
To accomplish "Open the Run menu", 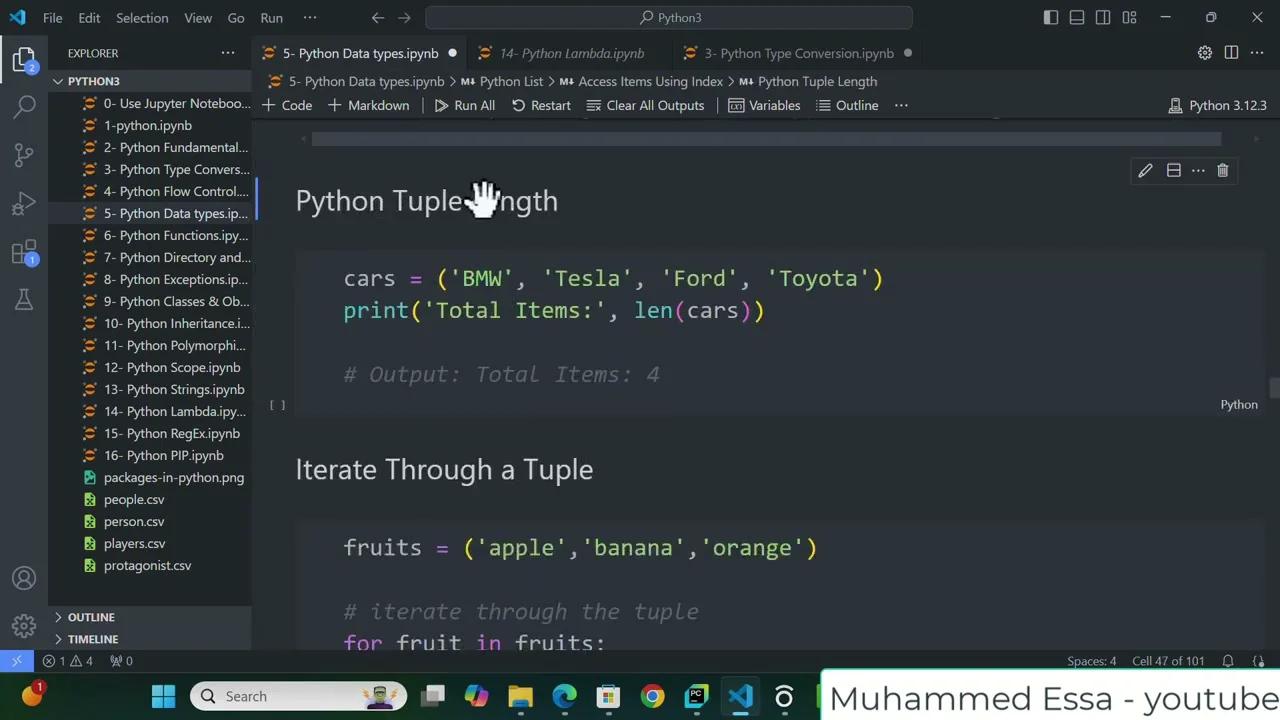I will 271,17.
